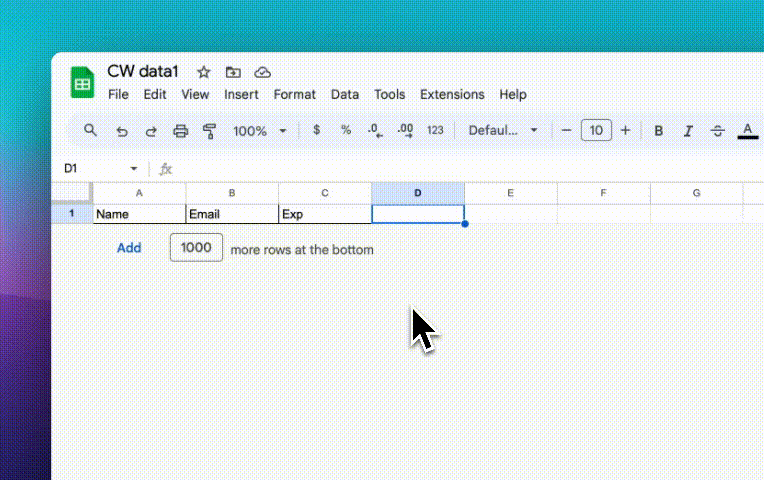This screenshot has width=764, height=480.
Task: Toggle italic formatting
Action: coord(688,131)
